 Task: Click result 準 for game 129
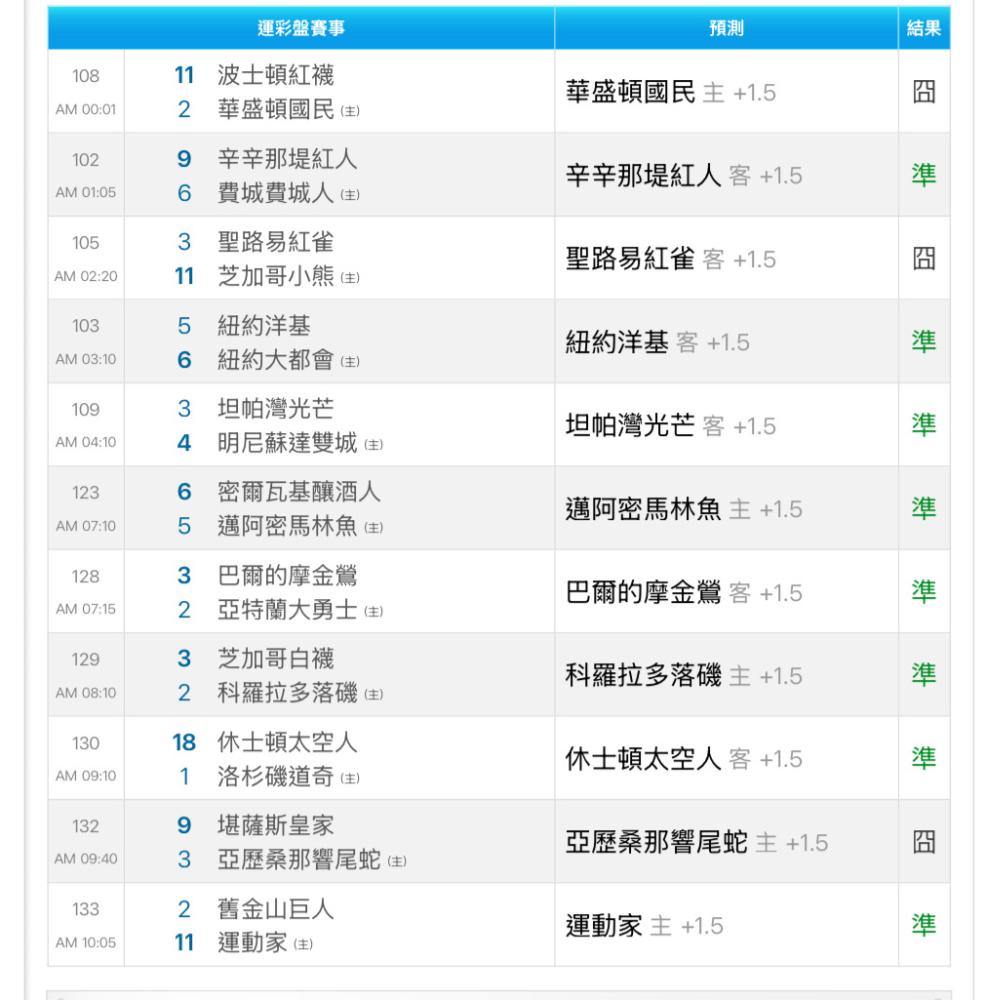[924, 675]
